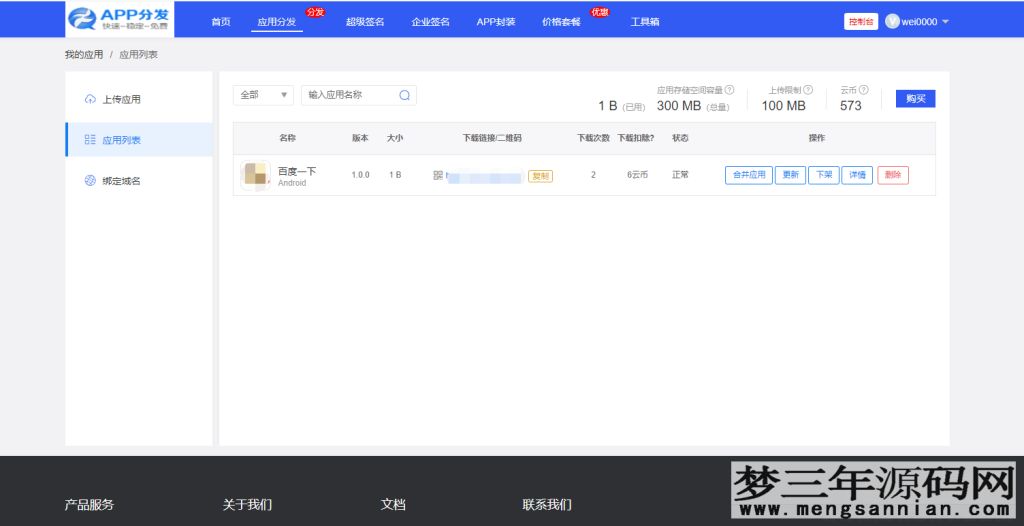Click 应用列表 breadcrumb text
The image size is (1024, 526).
point(138,55)
